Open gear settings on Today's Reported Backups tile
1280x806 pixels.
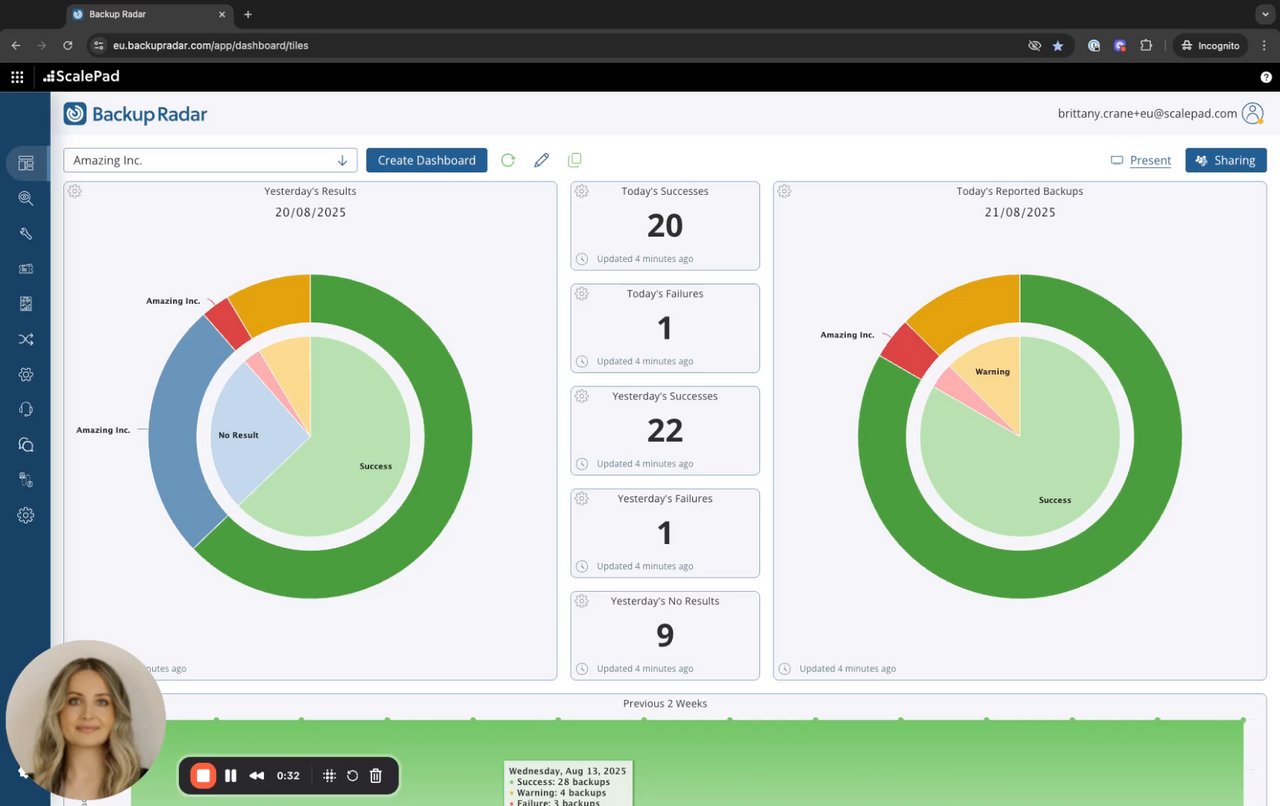[x=785, y=191]
